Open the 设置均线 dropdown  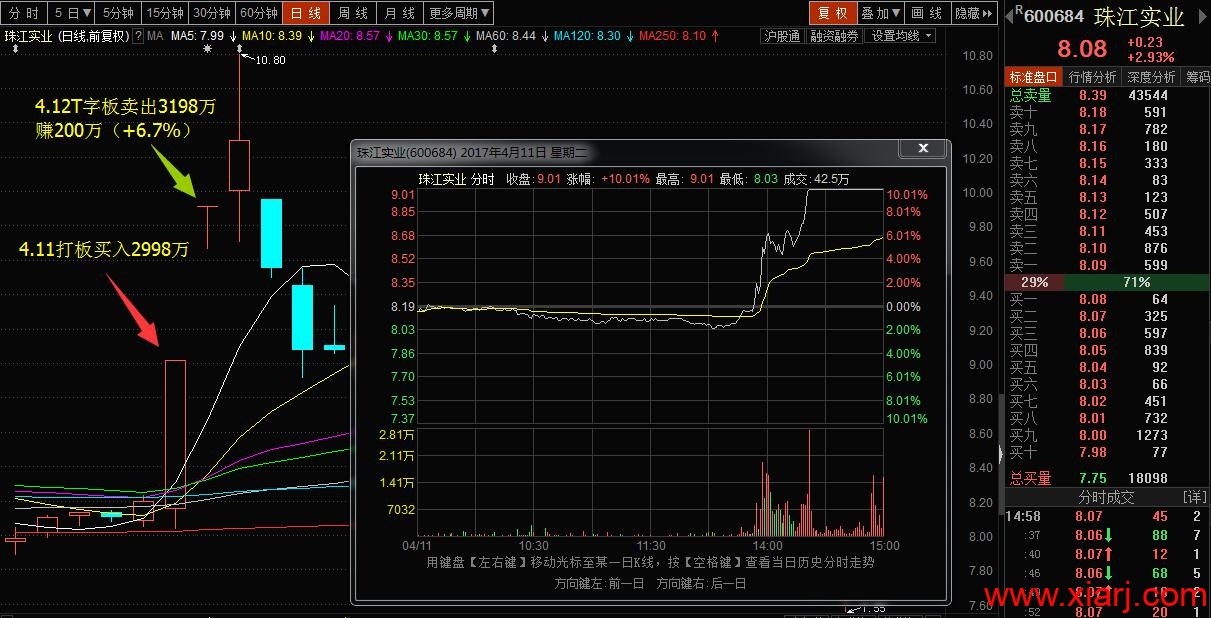(901, 36)
